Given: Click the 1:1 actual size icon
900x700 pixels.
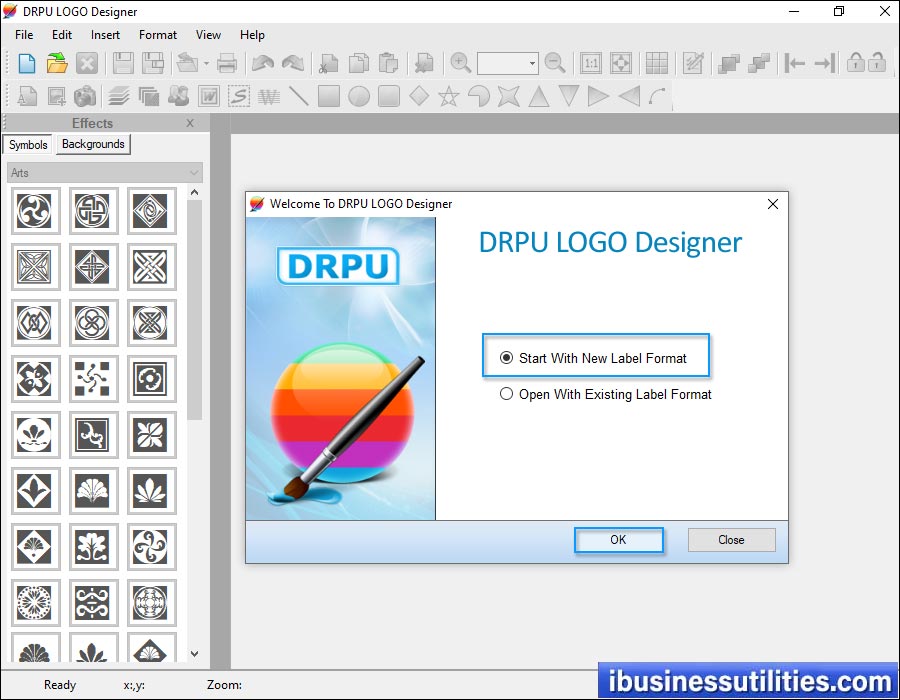Looking at the screenshot, I should (x=591, y=63).
